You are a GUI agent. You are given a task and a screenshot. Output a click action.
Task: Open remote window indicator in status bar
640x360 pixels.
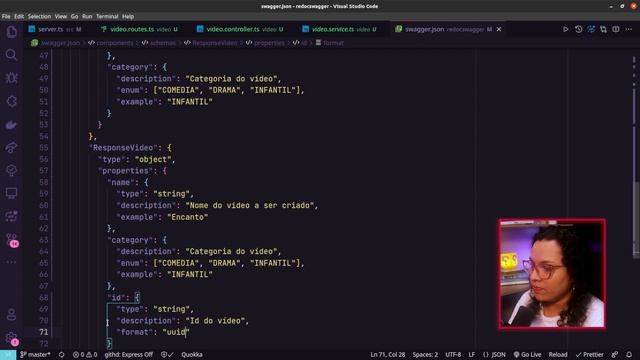coord(8,355)
